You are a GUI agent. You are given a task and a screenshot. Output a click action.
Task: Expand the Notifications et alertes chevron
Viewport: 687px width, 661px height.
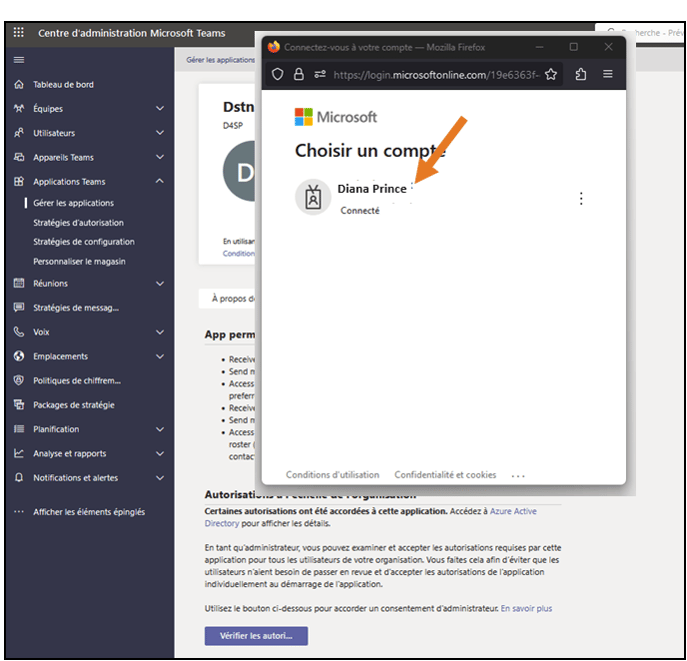(160, 478)
